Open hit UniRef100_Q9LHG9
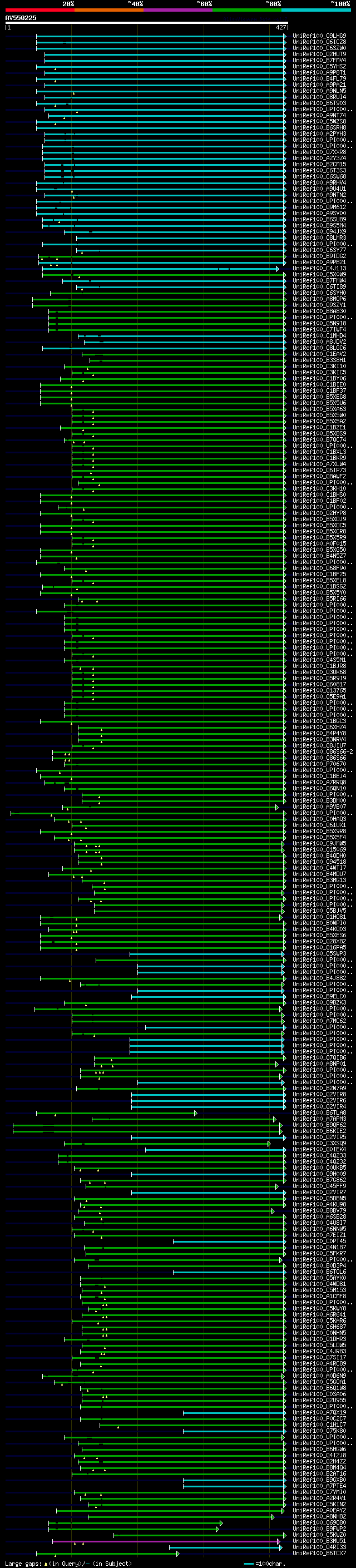 [319, 36]
